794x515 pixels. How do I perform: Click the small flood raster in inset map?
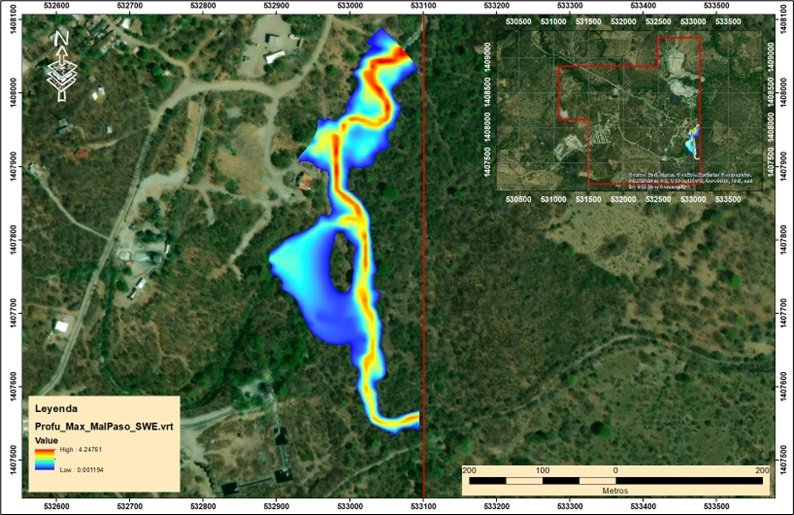coord(692,140)
